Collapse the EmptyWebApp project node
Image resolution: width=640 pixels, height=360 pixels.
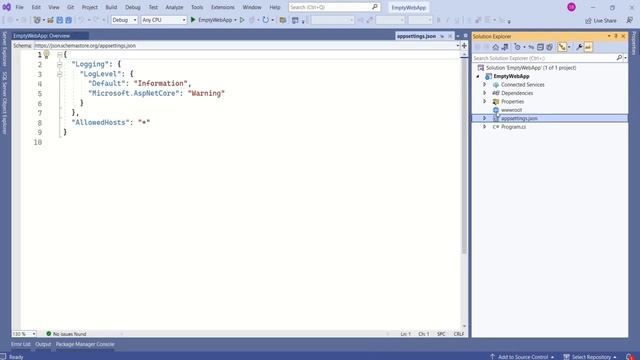pyautogui.click(x=478, y=76)
